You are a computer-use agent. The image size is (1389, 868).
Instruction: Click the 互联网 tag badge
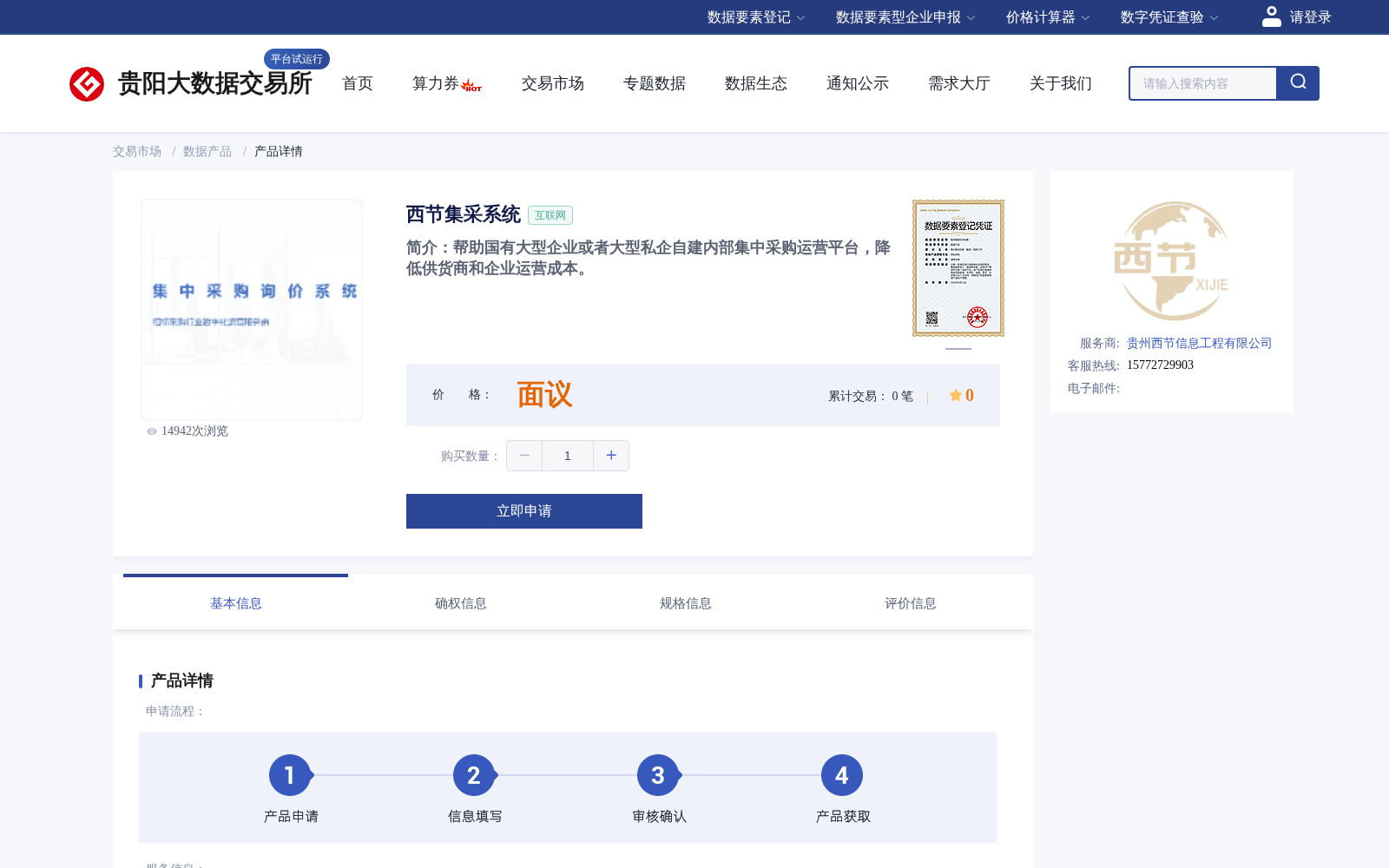click(550, 215)
